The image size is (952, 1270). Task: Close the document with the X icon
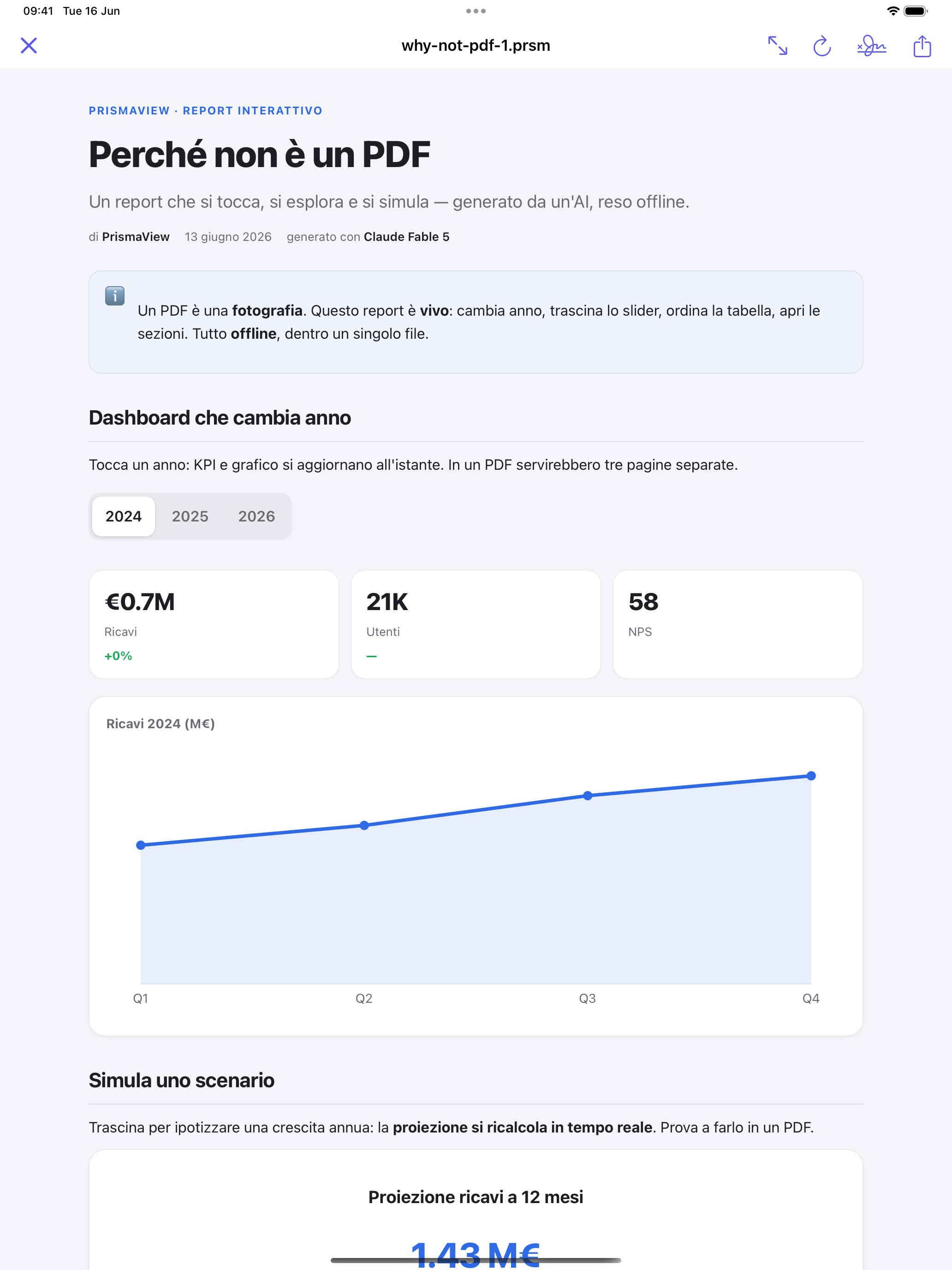tap(29, 45)
